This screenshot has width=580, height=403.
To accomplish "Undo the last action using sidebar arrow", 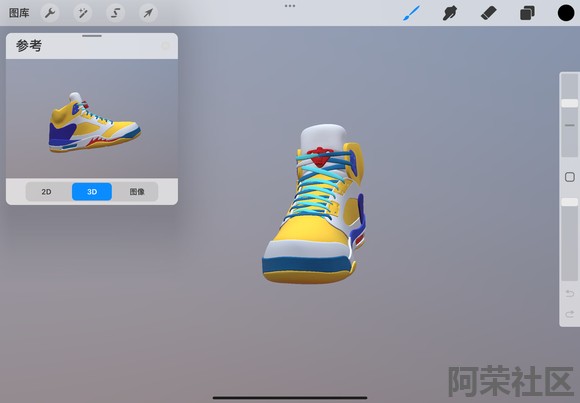I will (570, 294).
